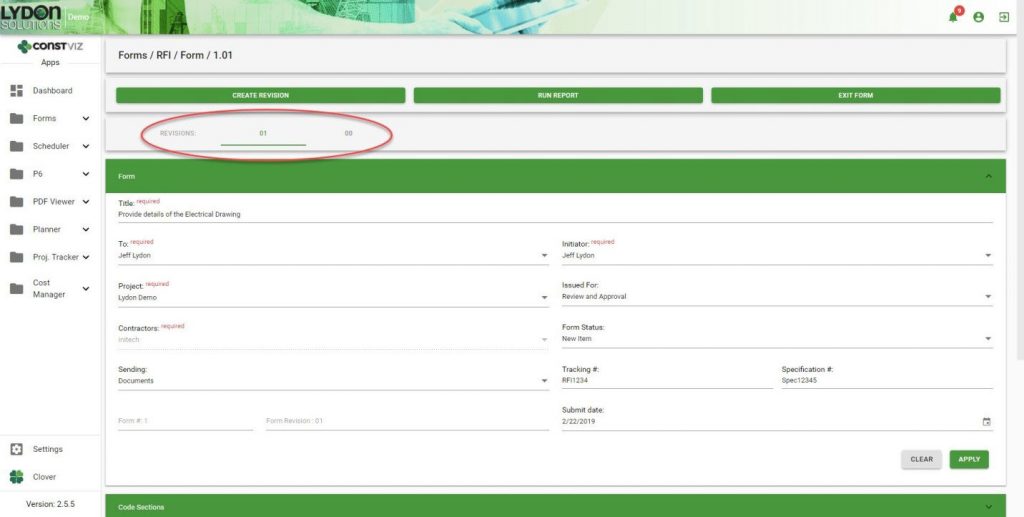Click the Tracking # input field
The height and width of the screenshot is (517, 1024).
[666, 380]
